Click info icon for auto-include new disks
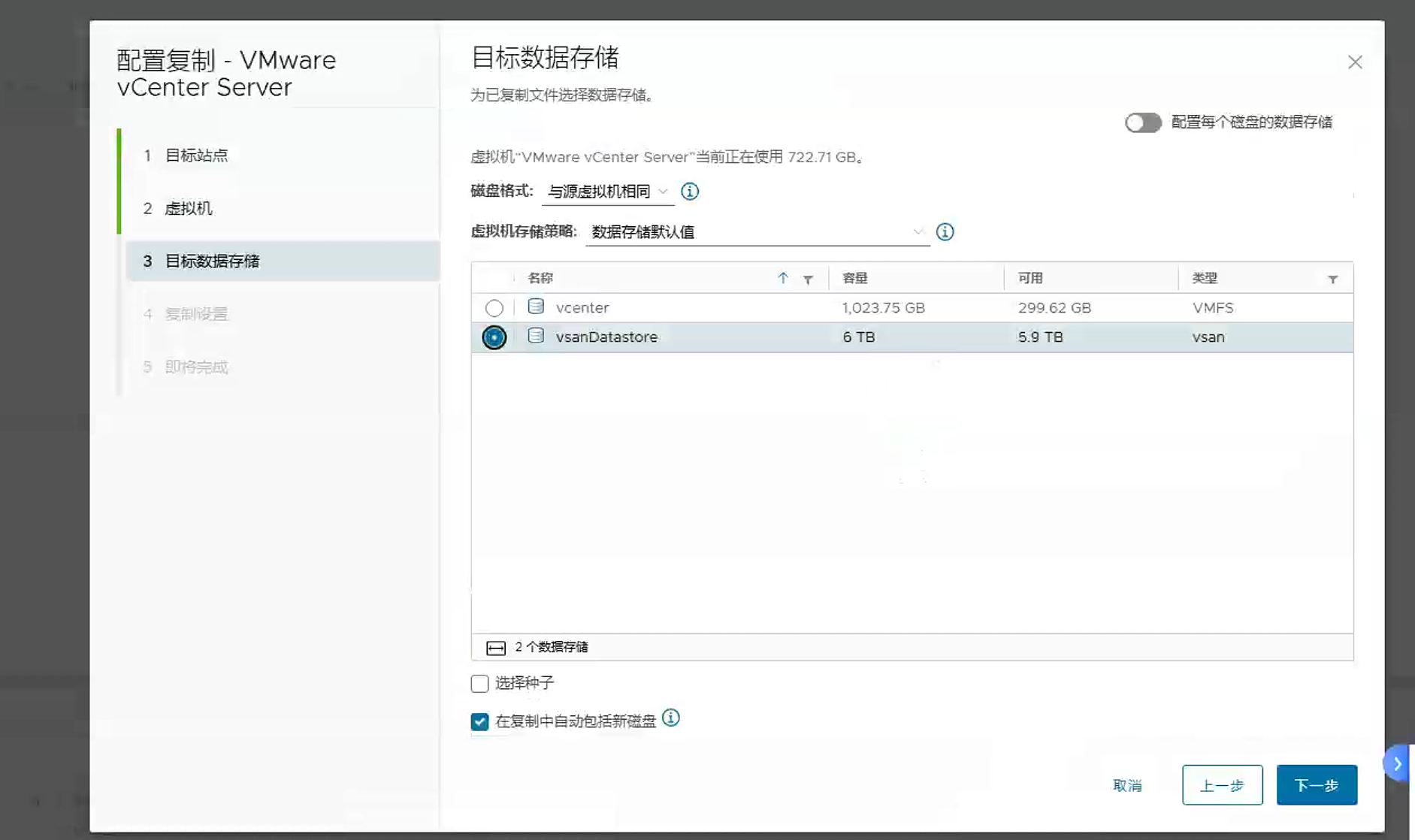The image size is (1415, 840). 670,718
